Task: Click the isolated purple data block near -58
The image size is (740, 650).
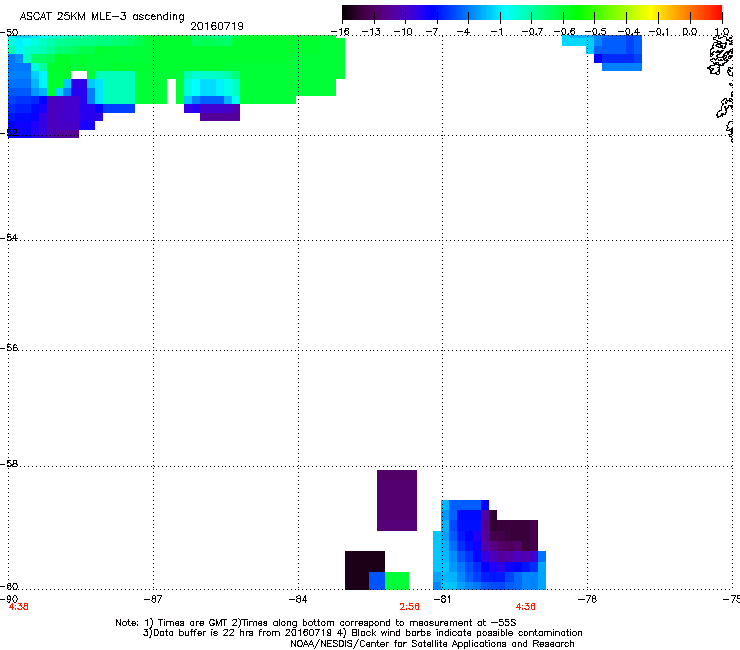Action: point(397,500)
